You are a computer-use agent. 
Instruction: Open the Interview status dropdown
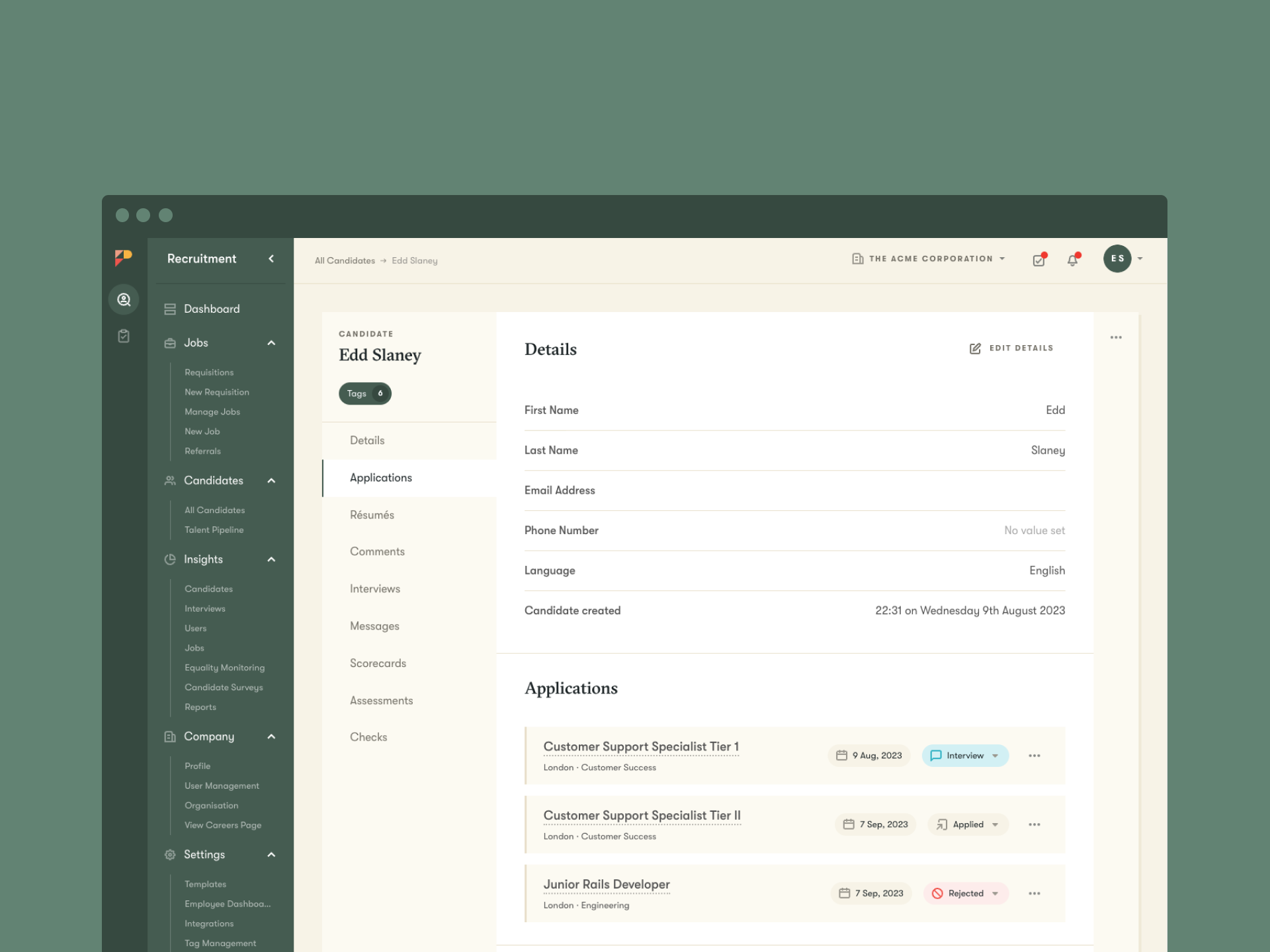point(965,756)
